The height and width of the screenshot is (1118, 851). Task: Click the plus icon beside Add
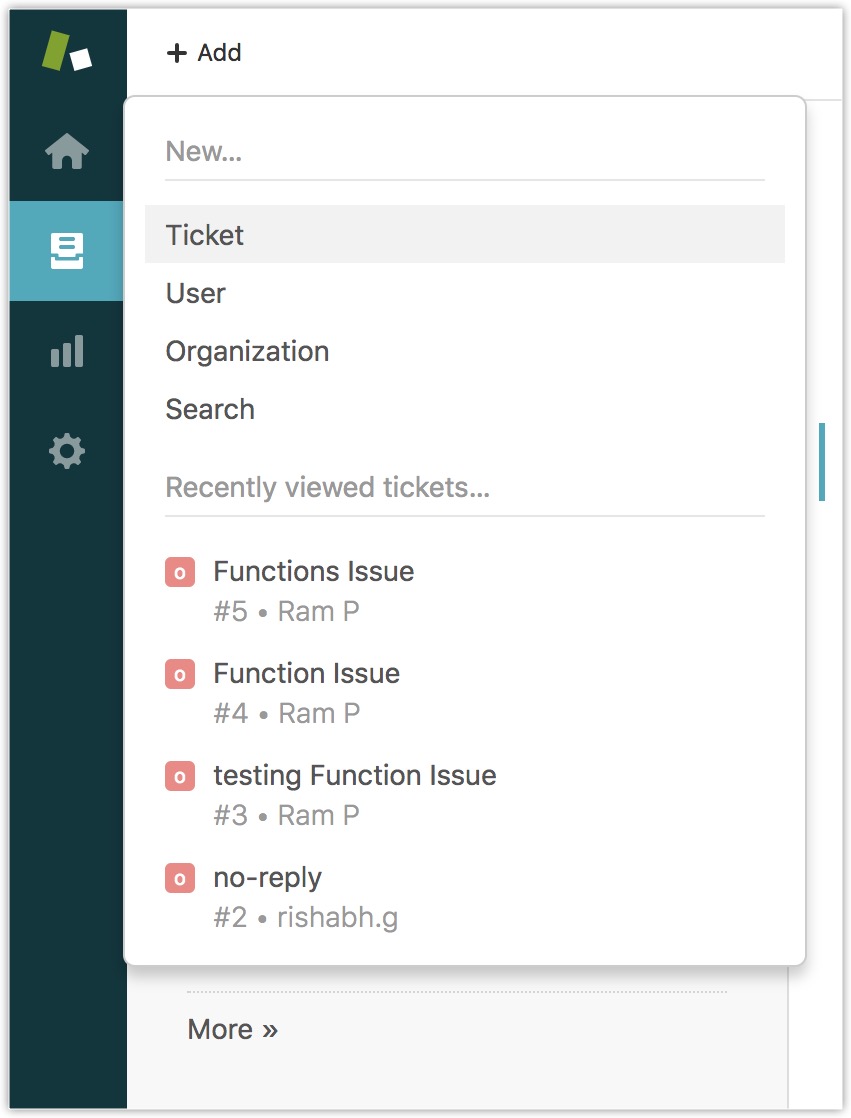point(177,53)
